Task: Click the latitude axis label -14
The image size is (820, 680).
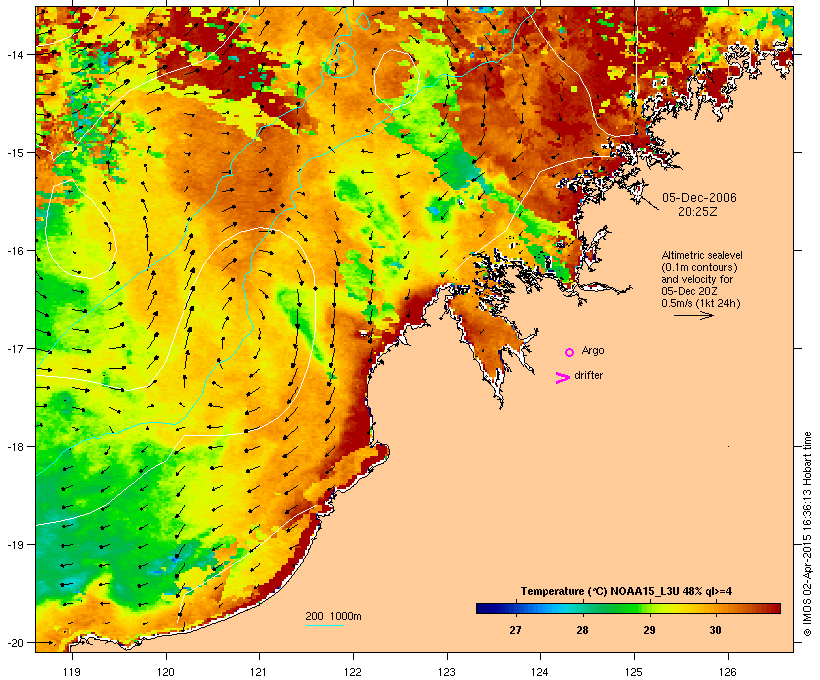Action: pos(16,54)
